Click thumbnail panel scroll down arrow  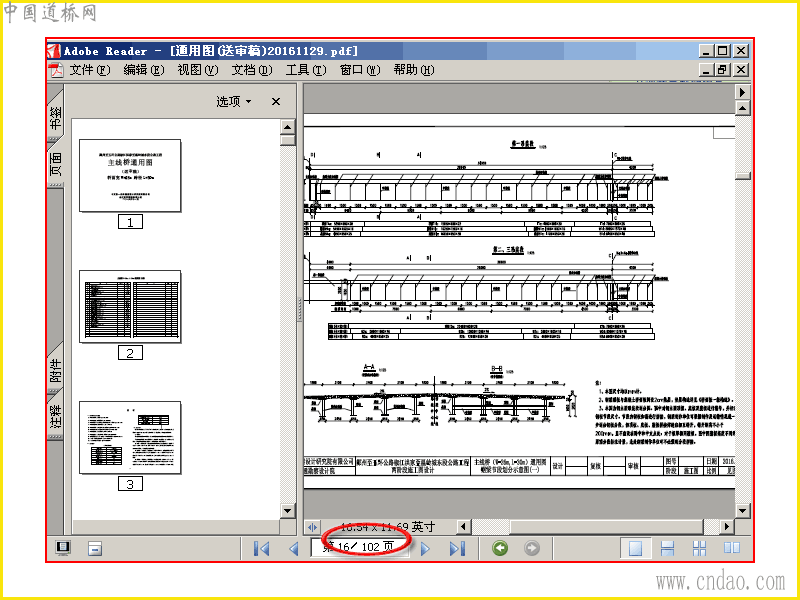pyautogui.click(x=288, y=510)
